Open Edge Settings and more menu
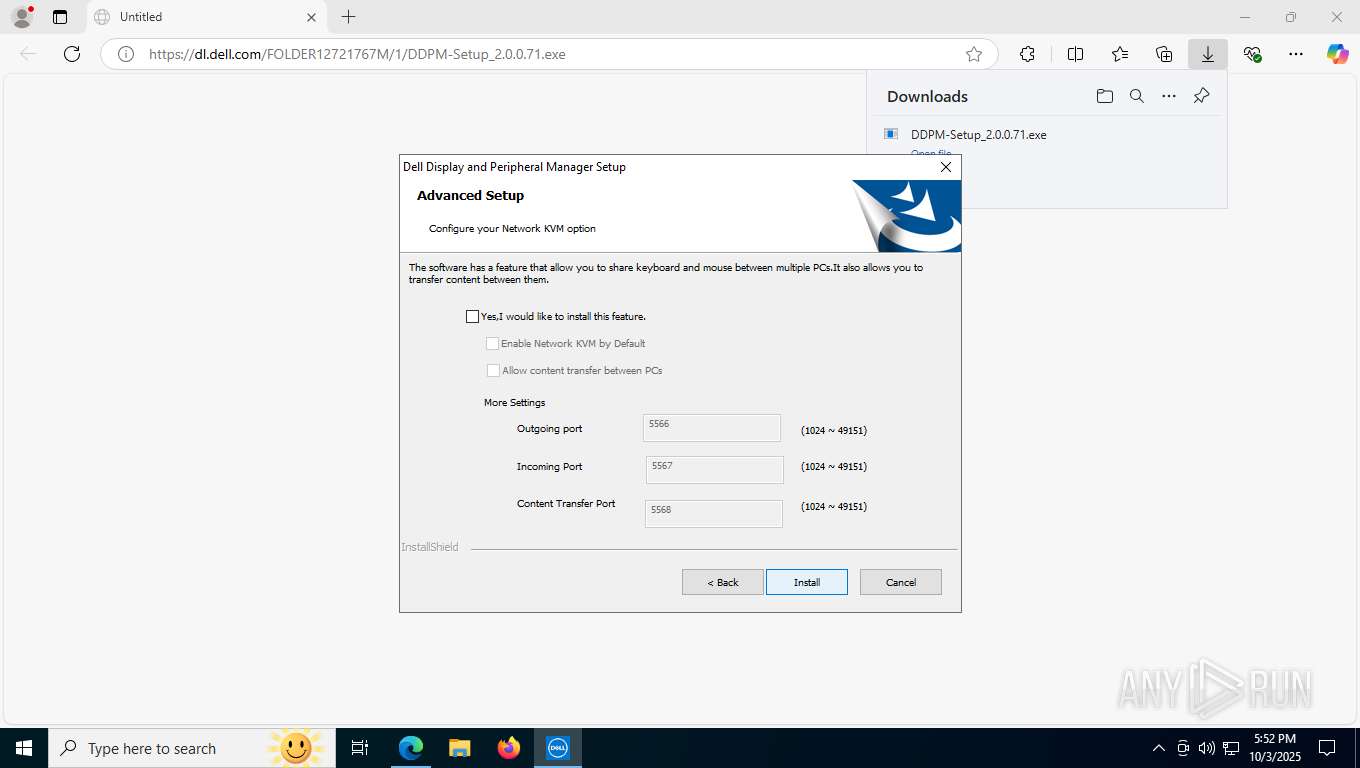 (x=1296, y=54)
